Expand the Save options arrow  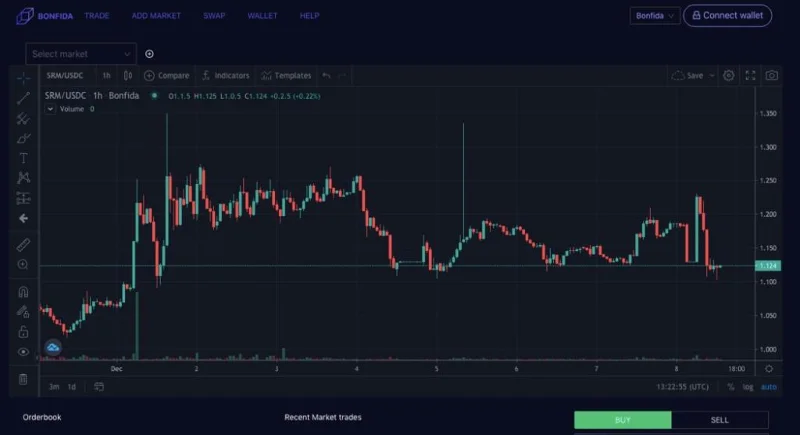tap(712, 75)
